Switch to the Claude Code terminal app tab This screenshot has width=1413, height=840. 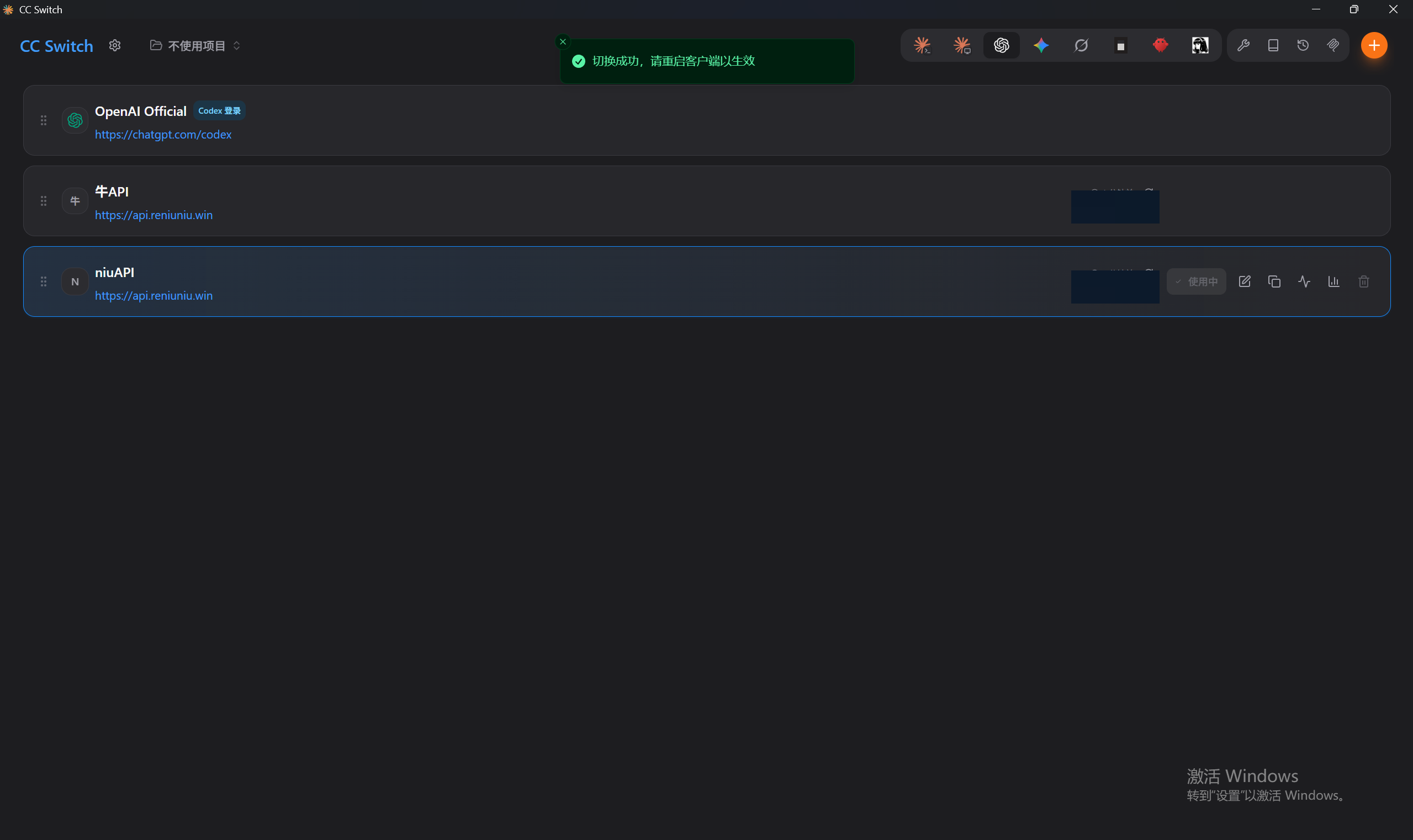point(922,45)
